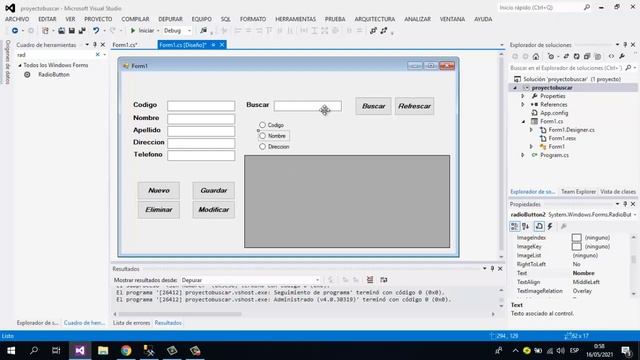Image resolution: width=640 pixels, height=360 pixels.
Task: Open the Windows Start menu
Action: (11, 351)
